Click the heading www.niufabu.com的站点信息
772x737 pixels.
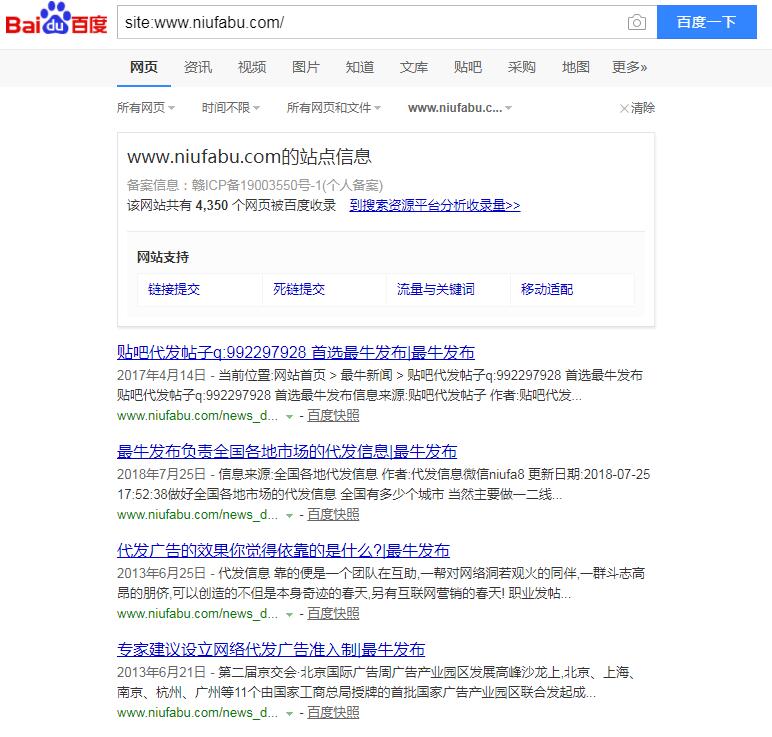(249, 157)
